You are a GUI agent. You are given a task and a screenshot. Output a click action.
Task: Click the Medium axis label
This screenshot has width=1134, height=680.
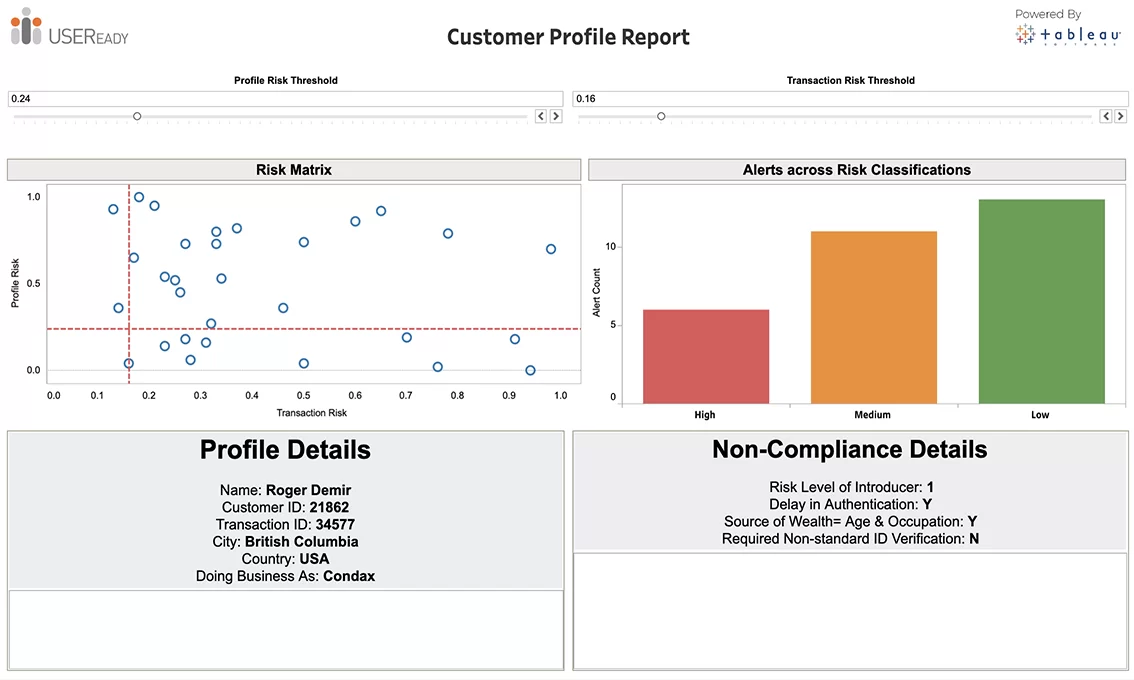872,415
